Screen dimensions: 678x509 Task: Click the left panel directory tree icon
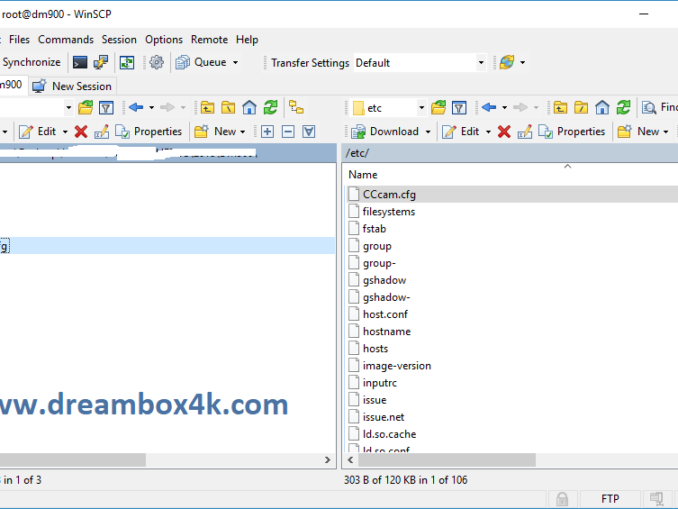[297, 108]
